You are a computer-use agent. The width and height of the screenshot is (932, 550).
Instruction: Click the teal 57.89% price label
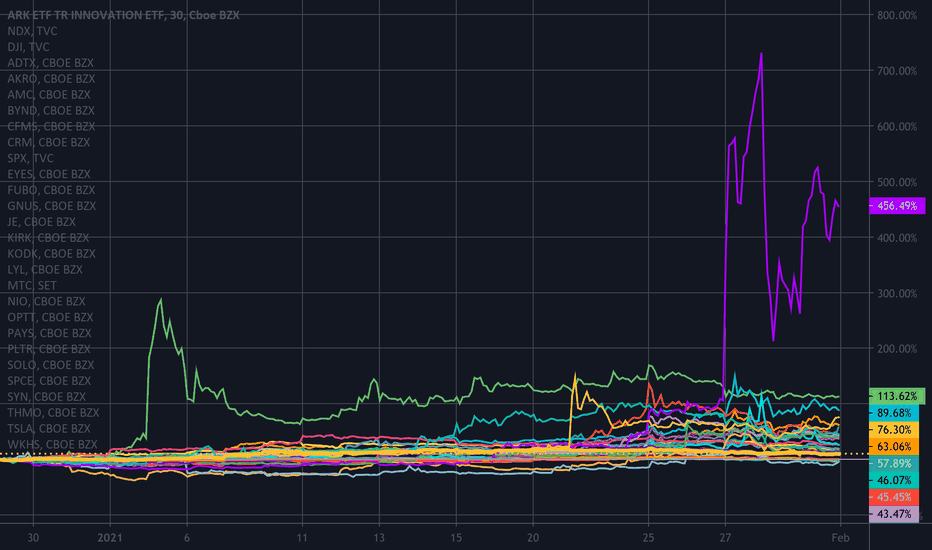point(894,463)
